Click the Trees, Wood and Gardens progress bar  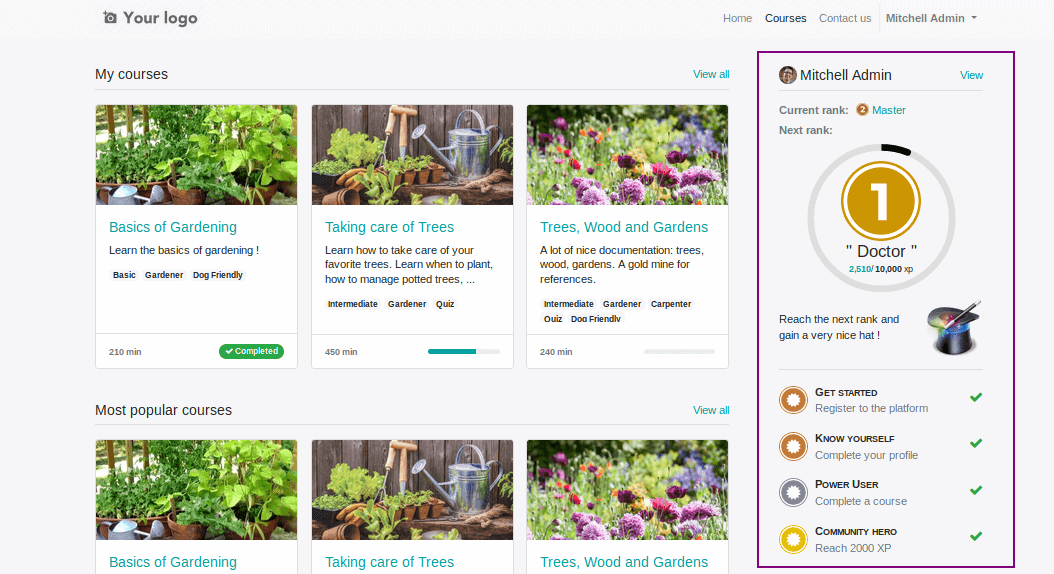point(679,352)
